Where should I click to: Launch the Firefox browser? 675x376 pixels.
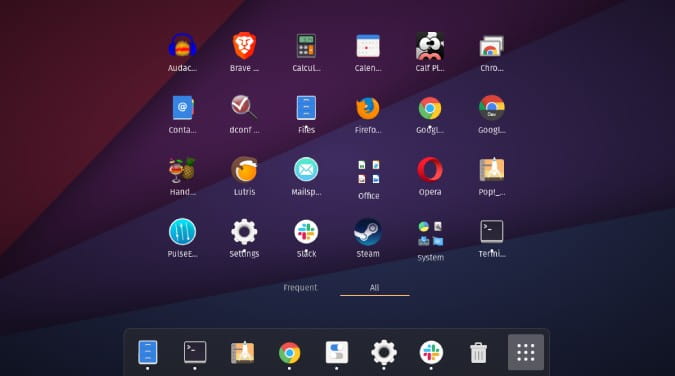pyautogui.click(x=368, y=108)
